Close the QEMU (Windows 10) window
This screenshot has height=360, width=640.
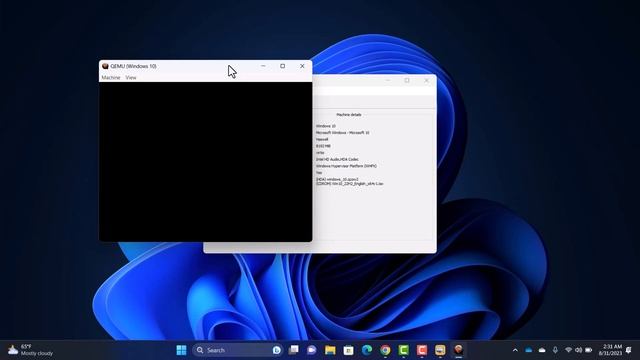coord(302,66)
